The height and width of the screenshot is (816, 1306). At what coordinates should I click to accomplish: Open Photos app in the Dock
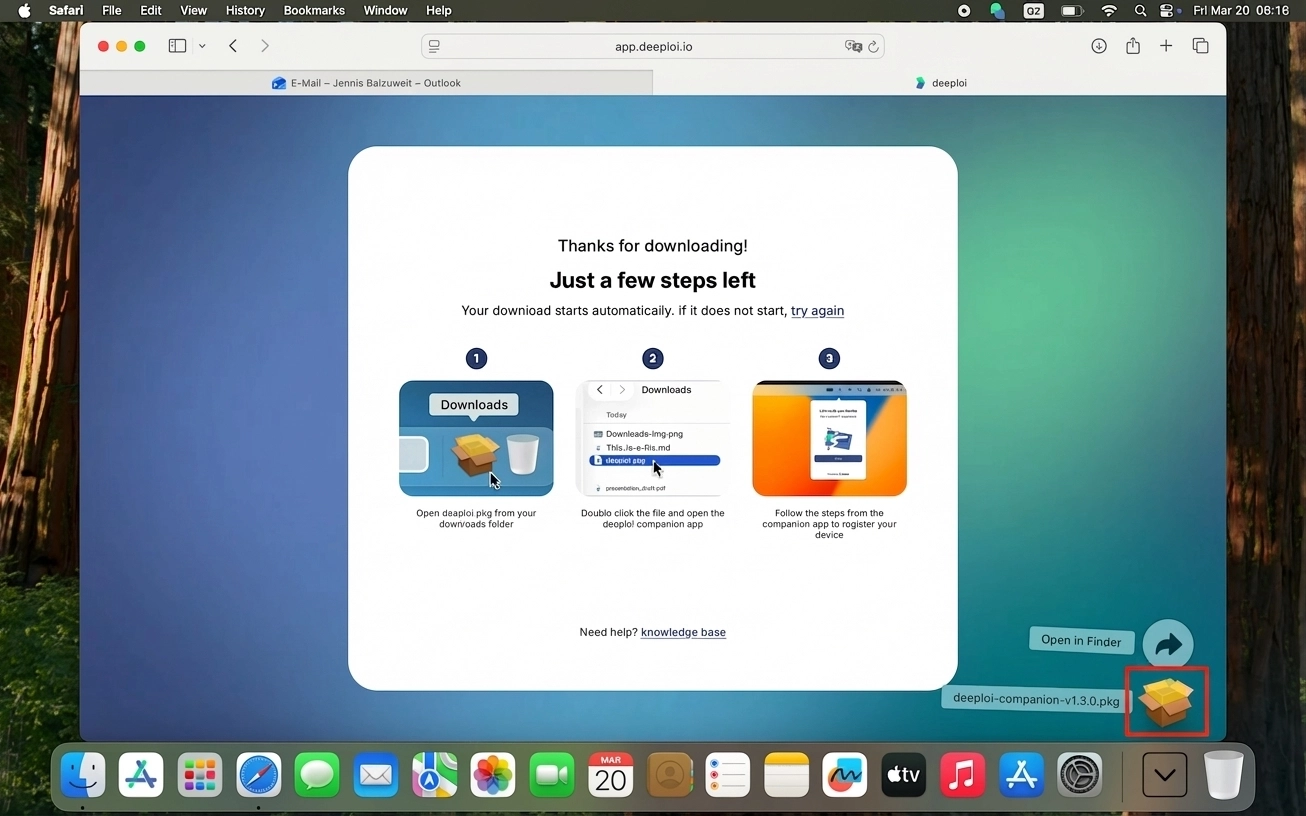[x=493, y=775]
